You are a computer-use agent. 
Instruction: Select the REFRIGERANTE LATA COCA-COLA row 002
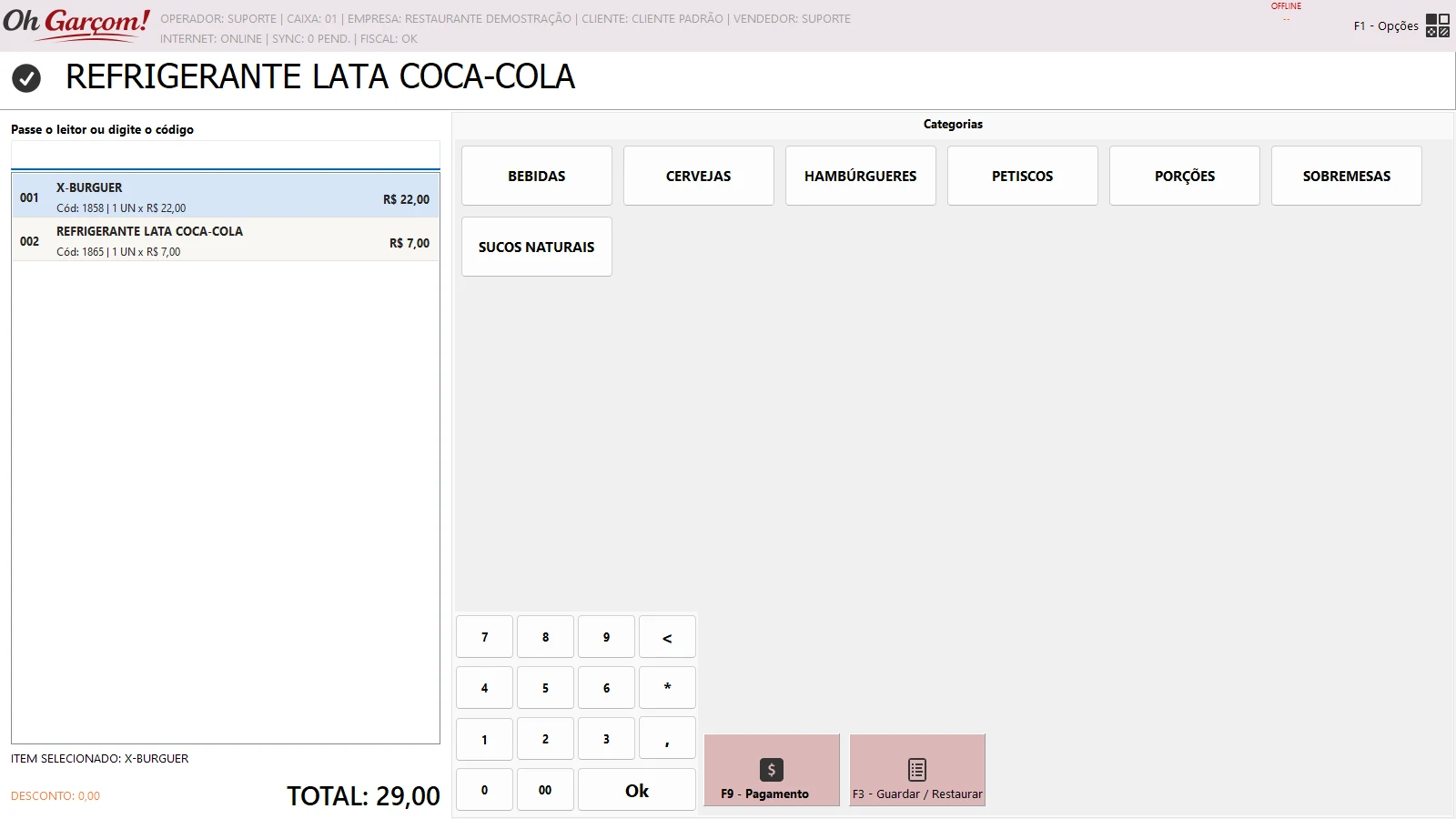pos(226,239)
